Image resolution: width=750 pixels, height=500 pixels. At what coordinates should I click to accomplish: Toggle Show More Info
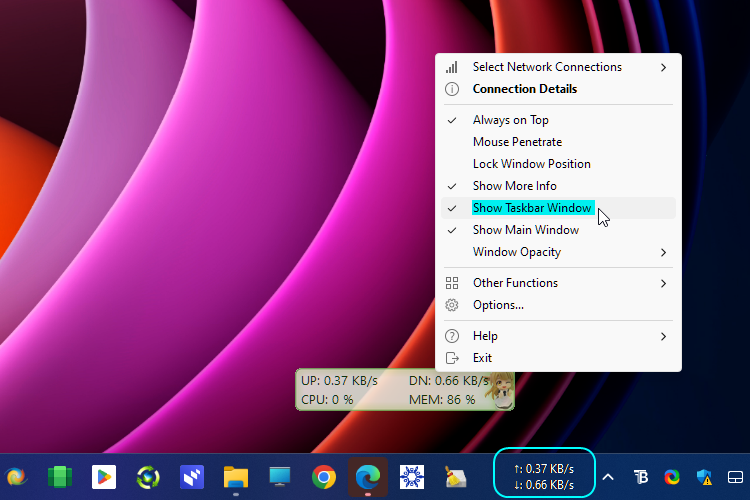558,186
